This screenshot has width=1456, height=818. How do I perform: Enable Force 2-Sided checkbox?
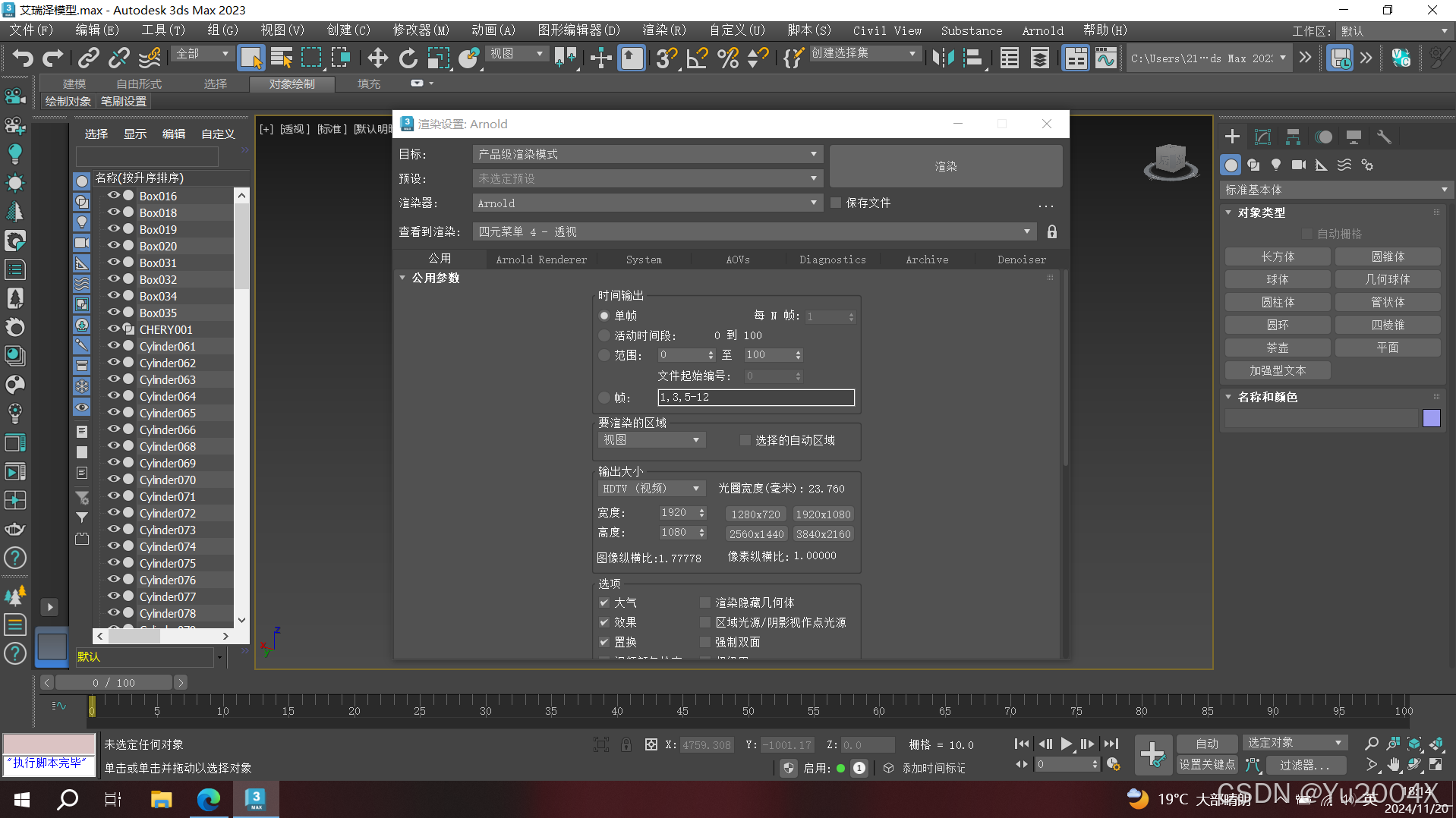[705, 642]
